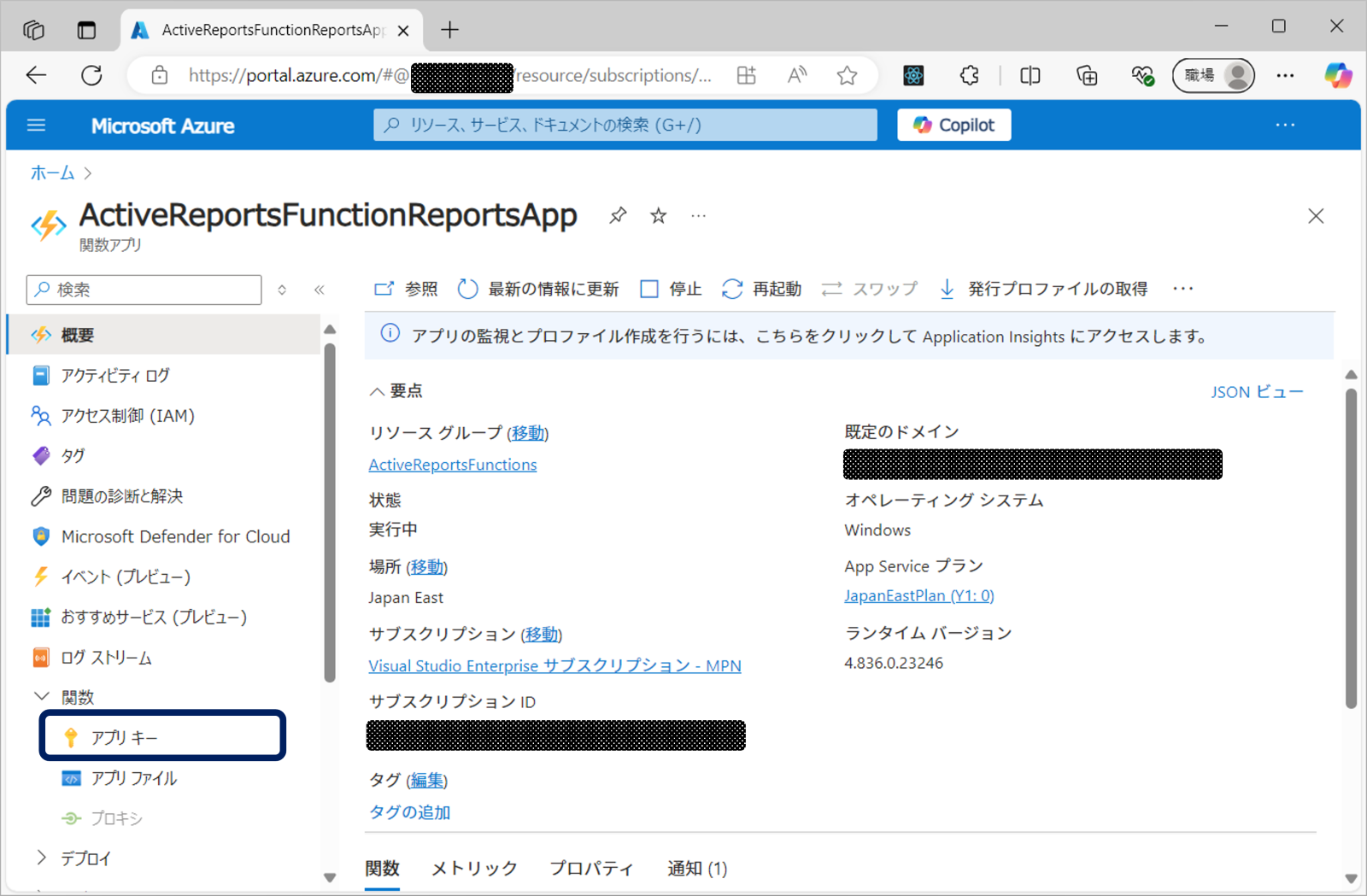Viewport: 1367px width, 896px height.
Task: Open browser extensions puzzle icon
Action: click(969, 75)
